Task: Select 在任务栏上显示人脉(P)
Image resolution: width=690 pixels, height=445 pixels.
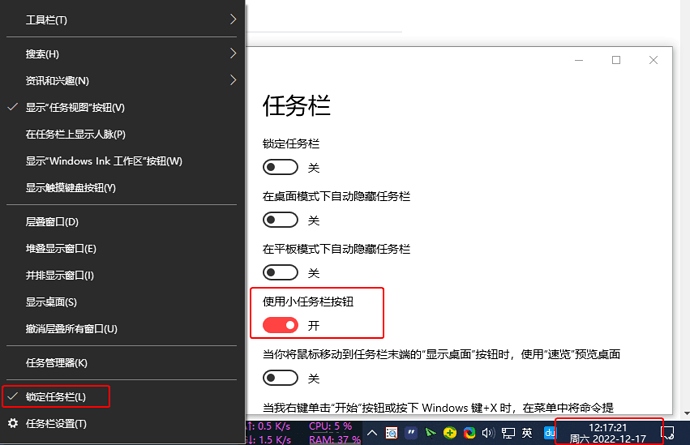Action: pyautogui.click(x=121, y=134)
